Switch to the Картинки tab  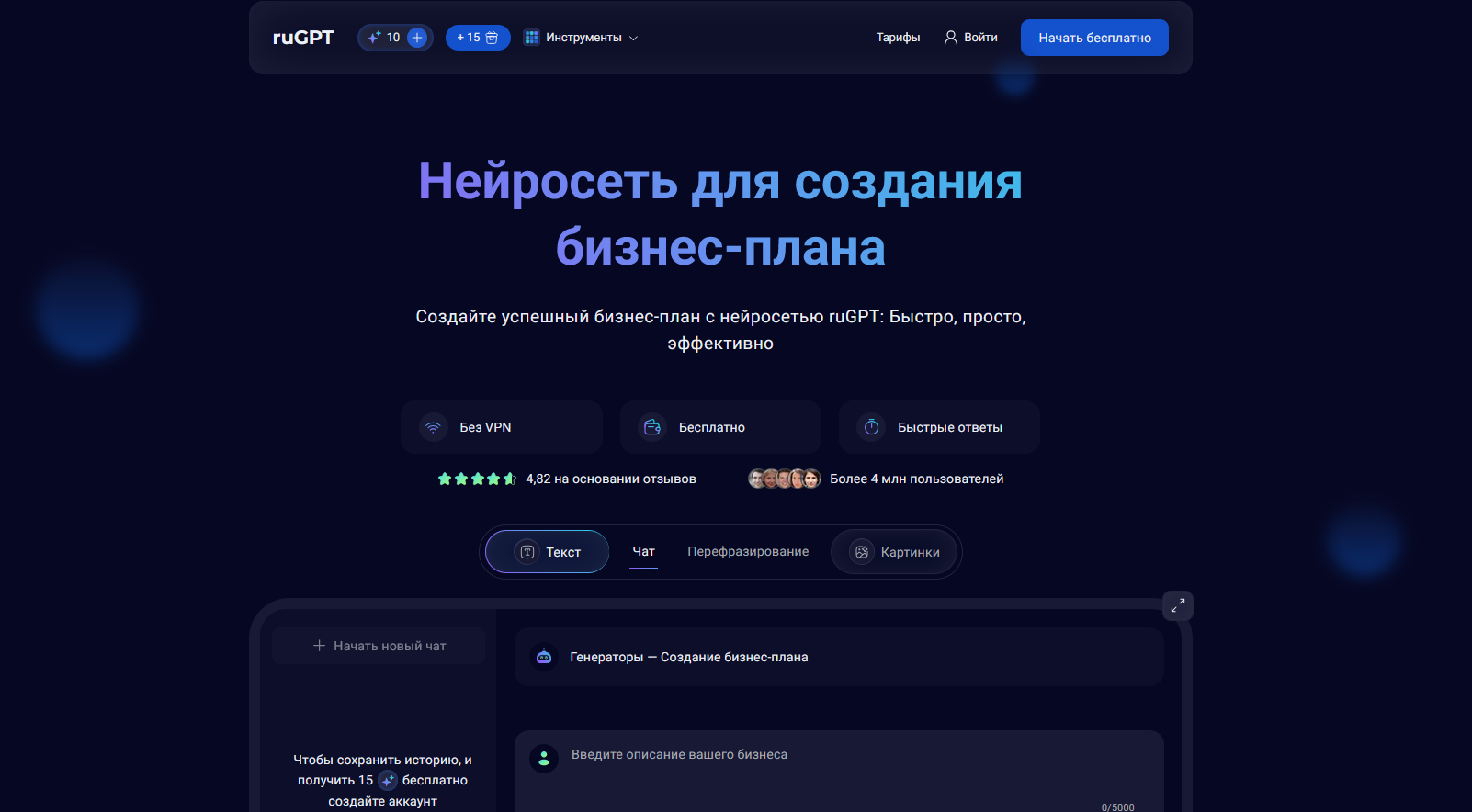pyautogui.click(x=894, y=552)
